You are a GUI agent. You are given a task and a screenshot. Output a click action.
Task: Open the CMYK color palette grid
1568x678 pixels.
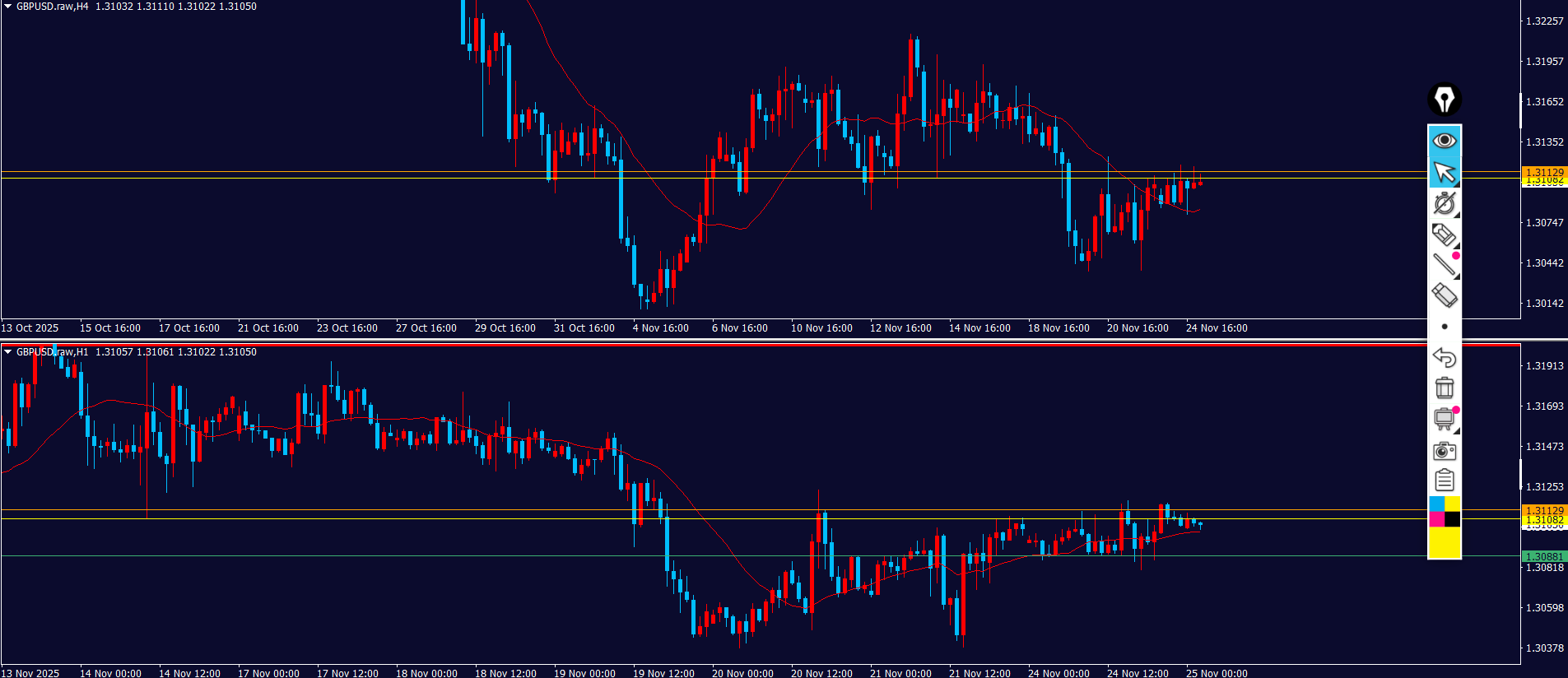click(x=1445, y=512)
